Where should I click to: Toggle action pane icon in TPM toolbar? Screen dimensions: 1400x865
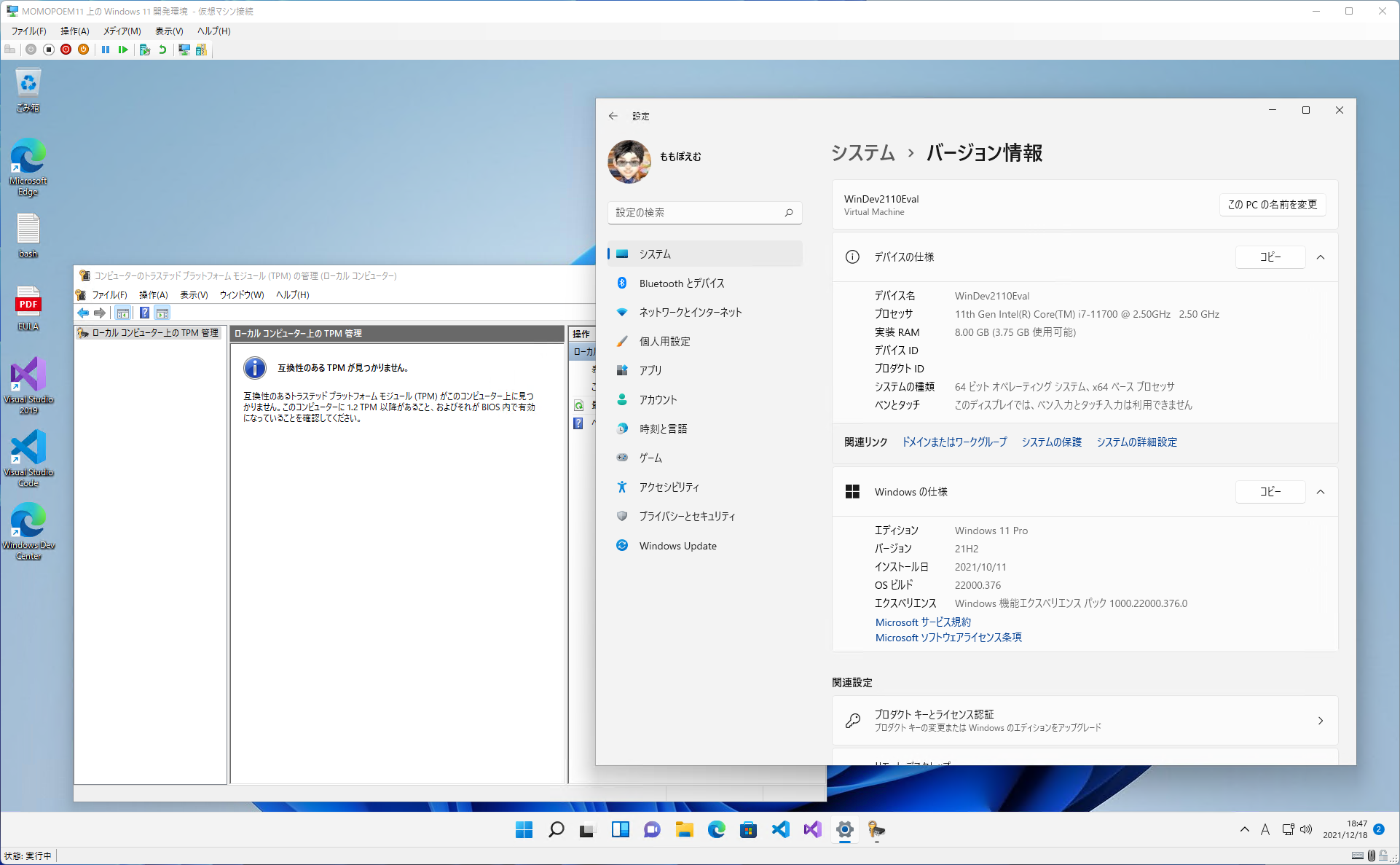coord(162,313)
